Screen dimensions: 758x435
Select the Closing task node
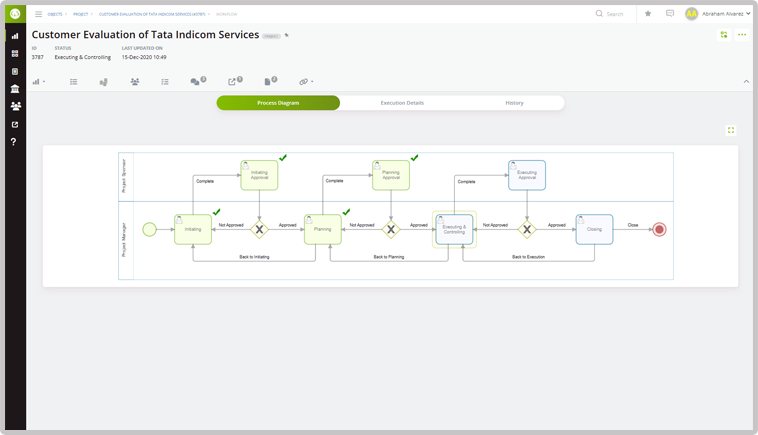click(594, 229)
